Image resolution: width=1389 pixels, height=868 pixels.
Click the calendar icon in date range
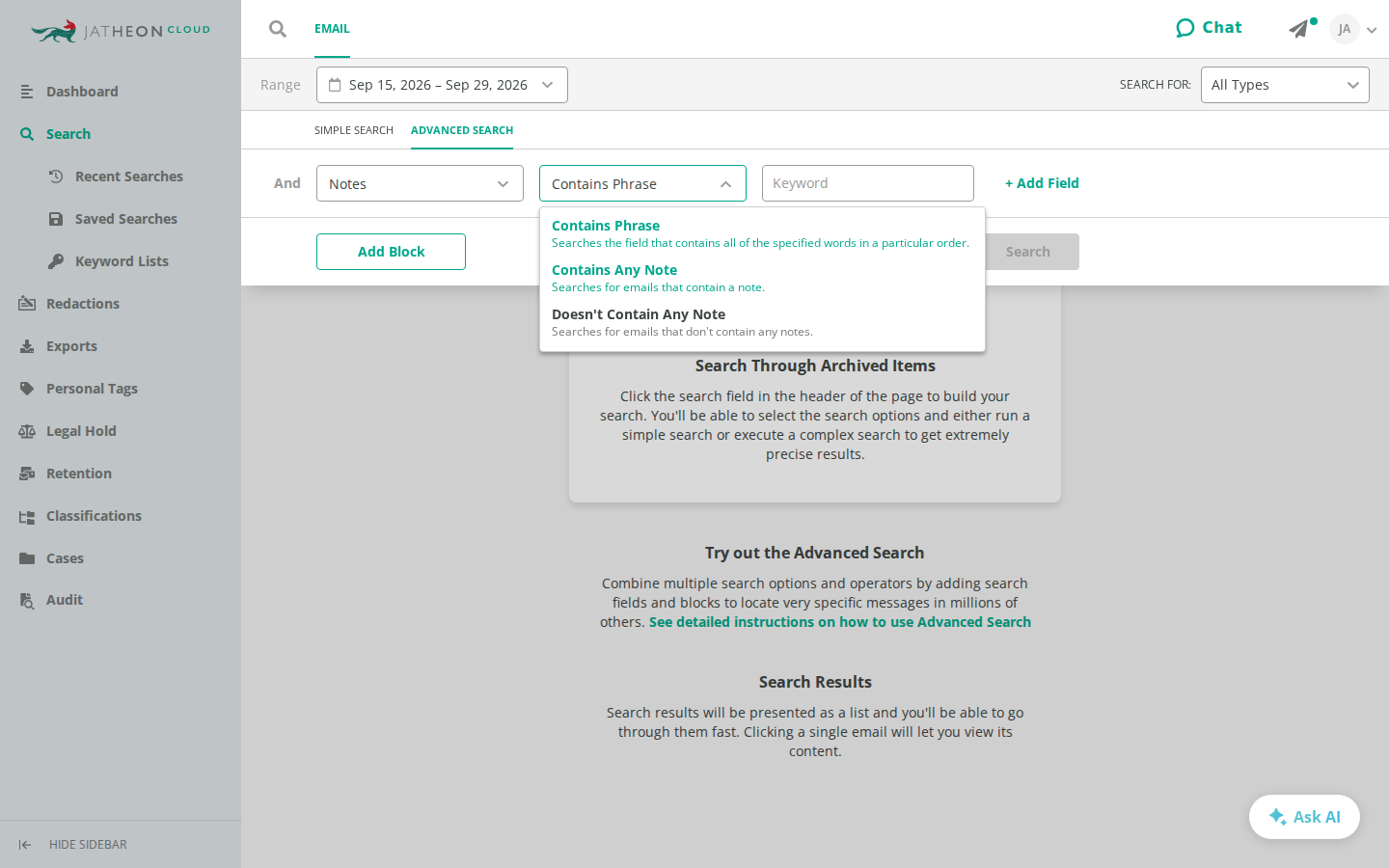[335, 85]
